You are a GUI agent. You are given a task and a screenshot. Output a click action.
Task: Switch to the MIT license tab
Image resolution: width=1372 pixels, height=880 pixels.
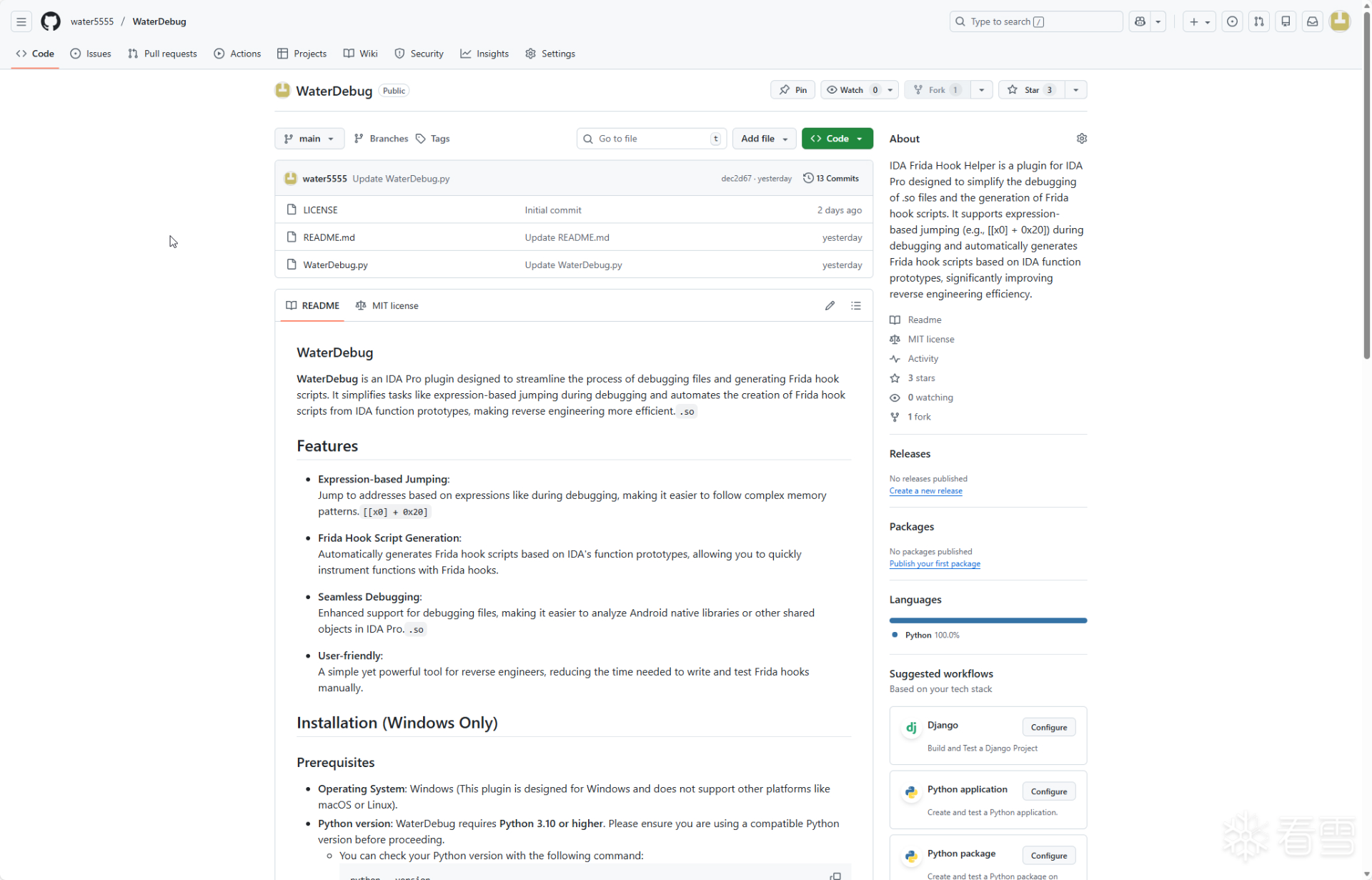click(387, 306)
